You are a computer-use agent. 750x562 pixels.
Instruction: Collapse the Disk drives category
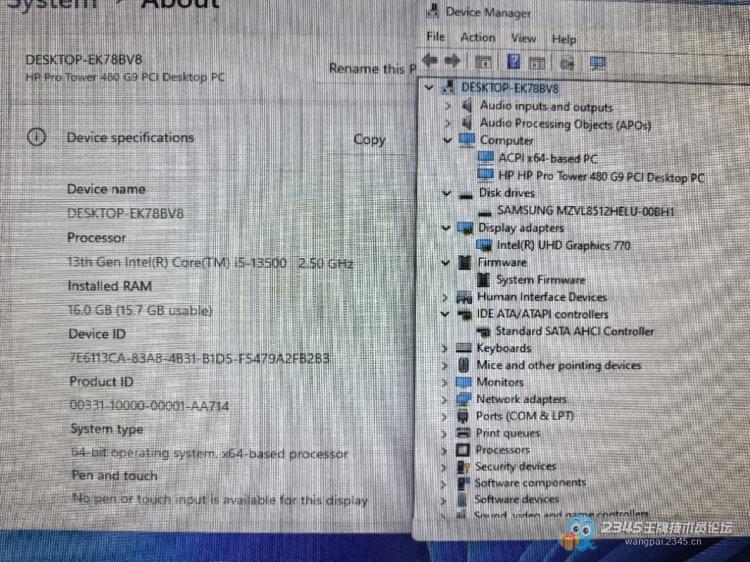pos(446,193)
